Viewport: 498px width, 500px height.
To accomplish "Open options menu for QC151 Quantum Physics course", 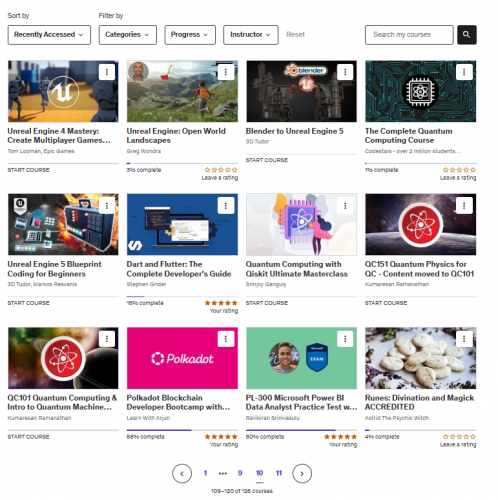I will (x=464, y=206).
